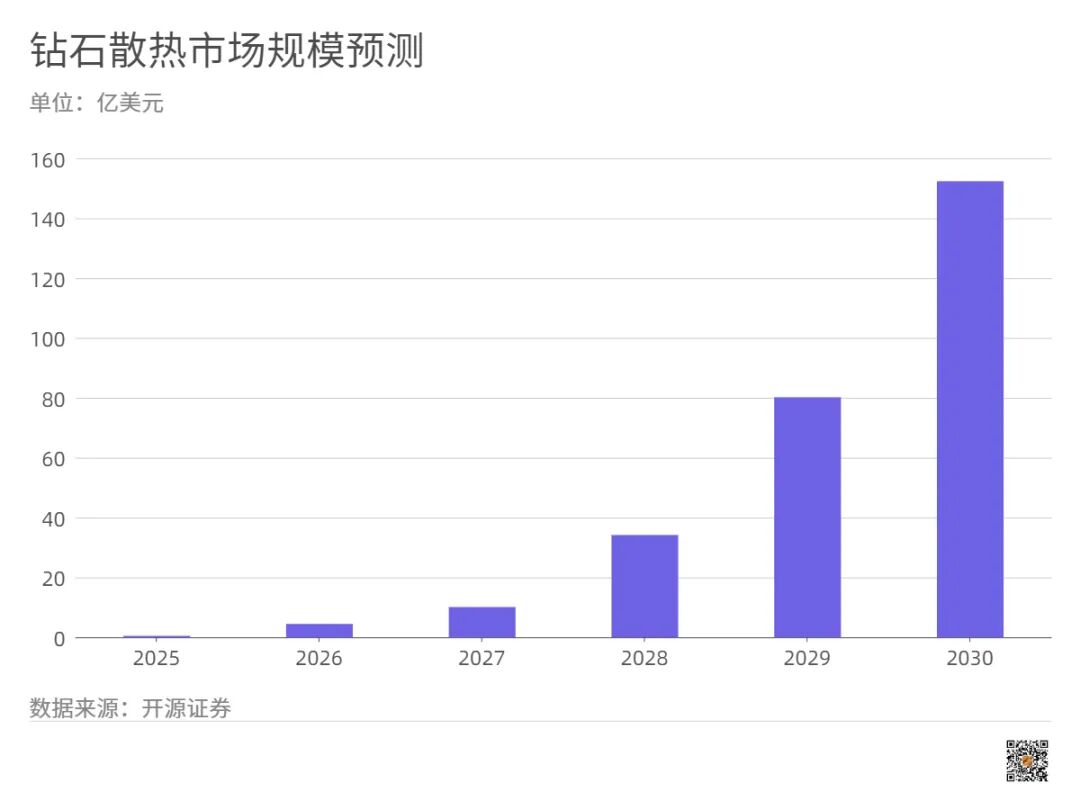Click the 0 y-axis origin label
The height and width of the screenshot is (810, 1080).
coord(58,638)
